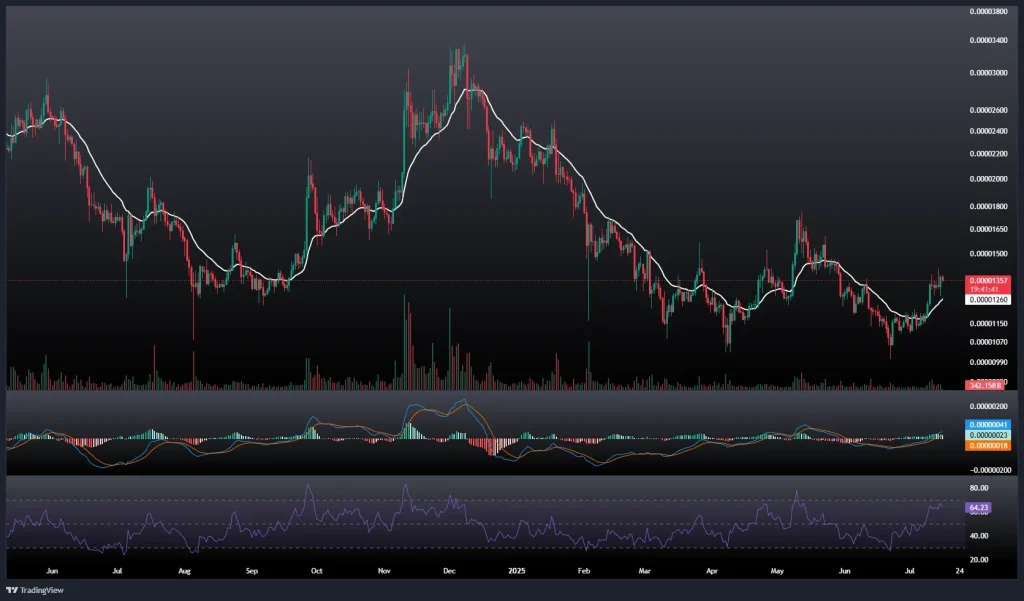Image resolution: width=1024 pixels, height=601 pixels.
Task: Select the Dec label on time axis
Action: (x=449, y=571)
